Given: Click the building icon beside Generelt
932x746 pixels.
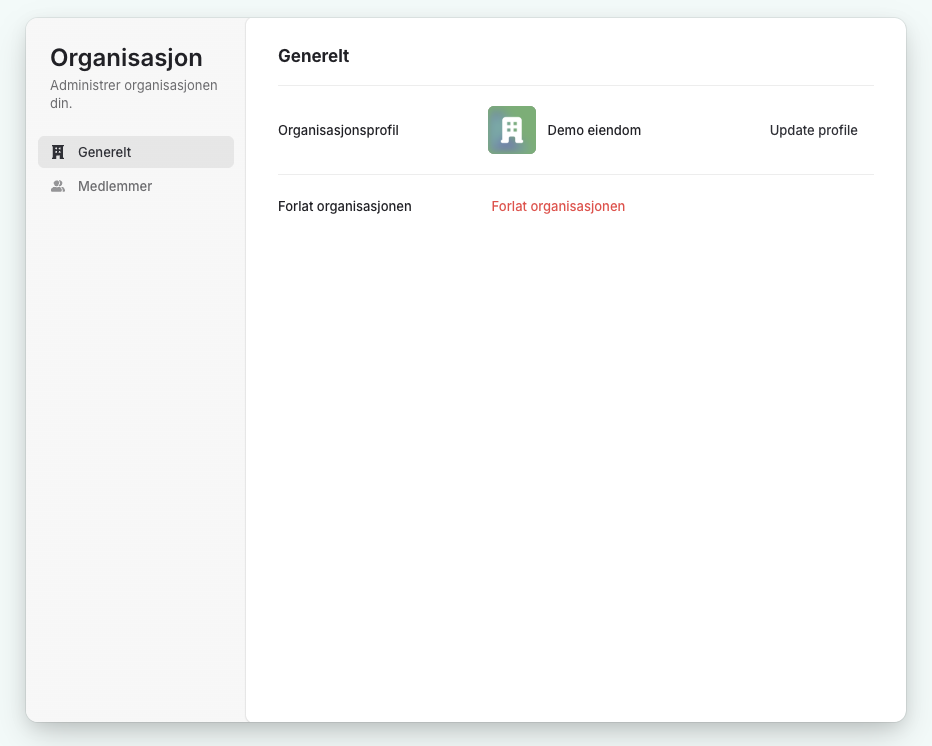Looking at the screenshot, I should [58, 152].
